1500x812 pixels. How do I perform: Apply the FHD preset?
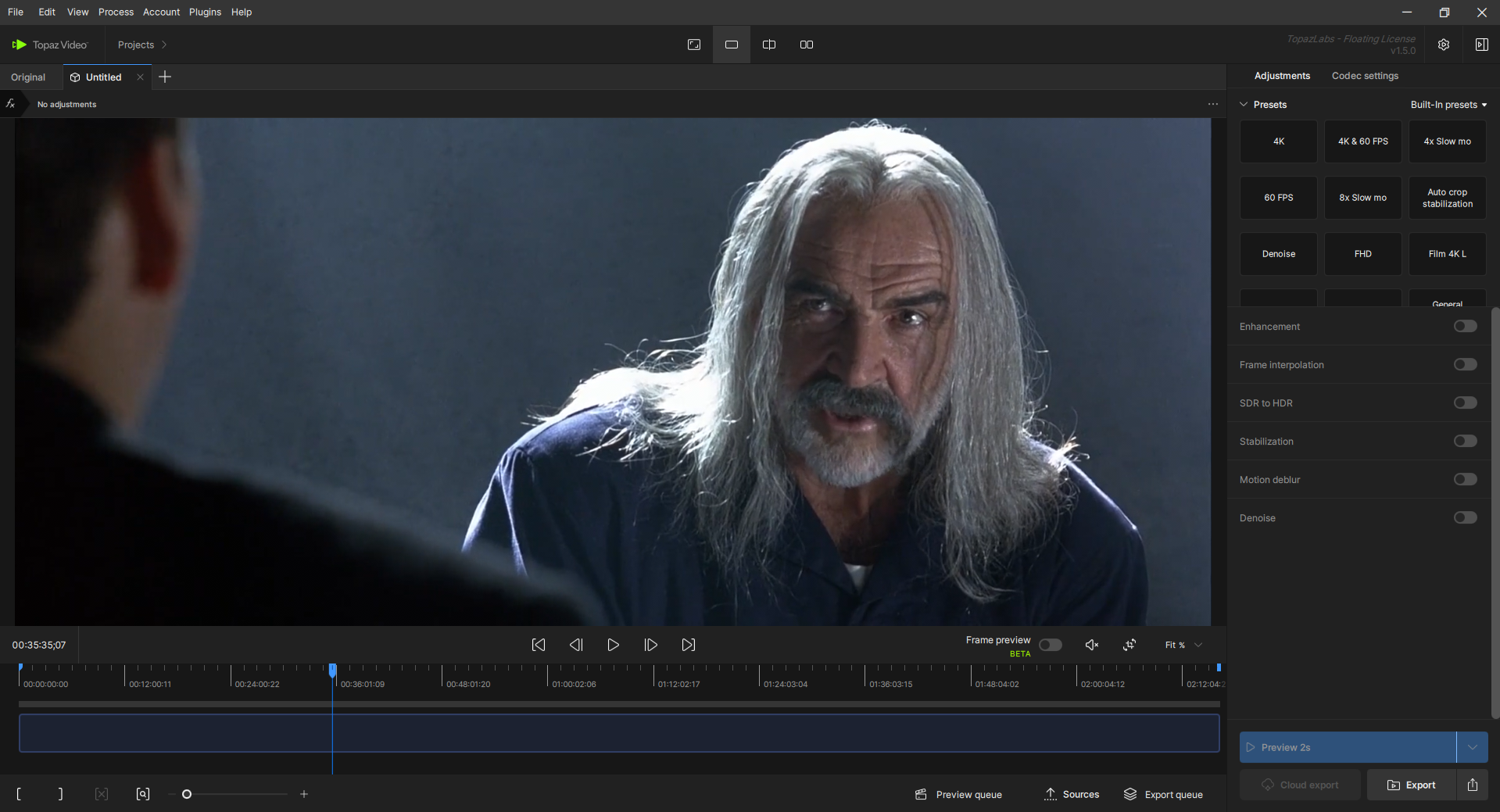[x=1363, y=254]
